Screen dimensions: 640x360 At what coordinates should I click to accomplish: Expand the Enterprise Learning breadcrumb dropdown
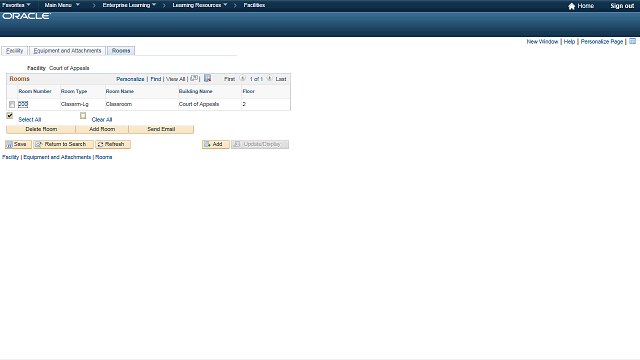(129, 5)
